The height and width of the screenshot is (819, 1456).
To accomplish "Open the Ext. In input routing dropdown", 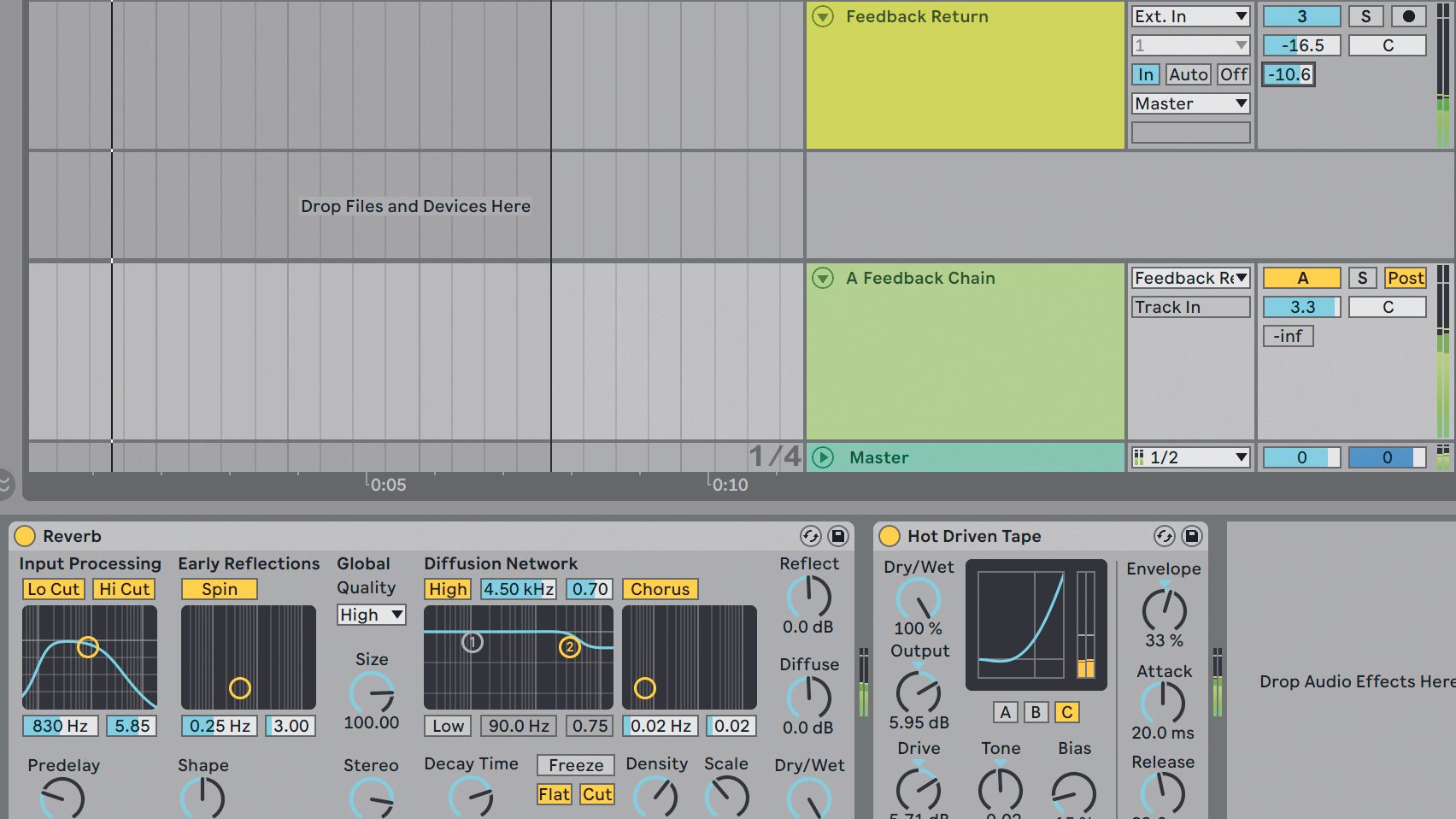I will 1189,15.
